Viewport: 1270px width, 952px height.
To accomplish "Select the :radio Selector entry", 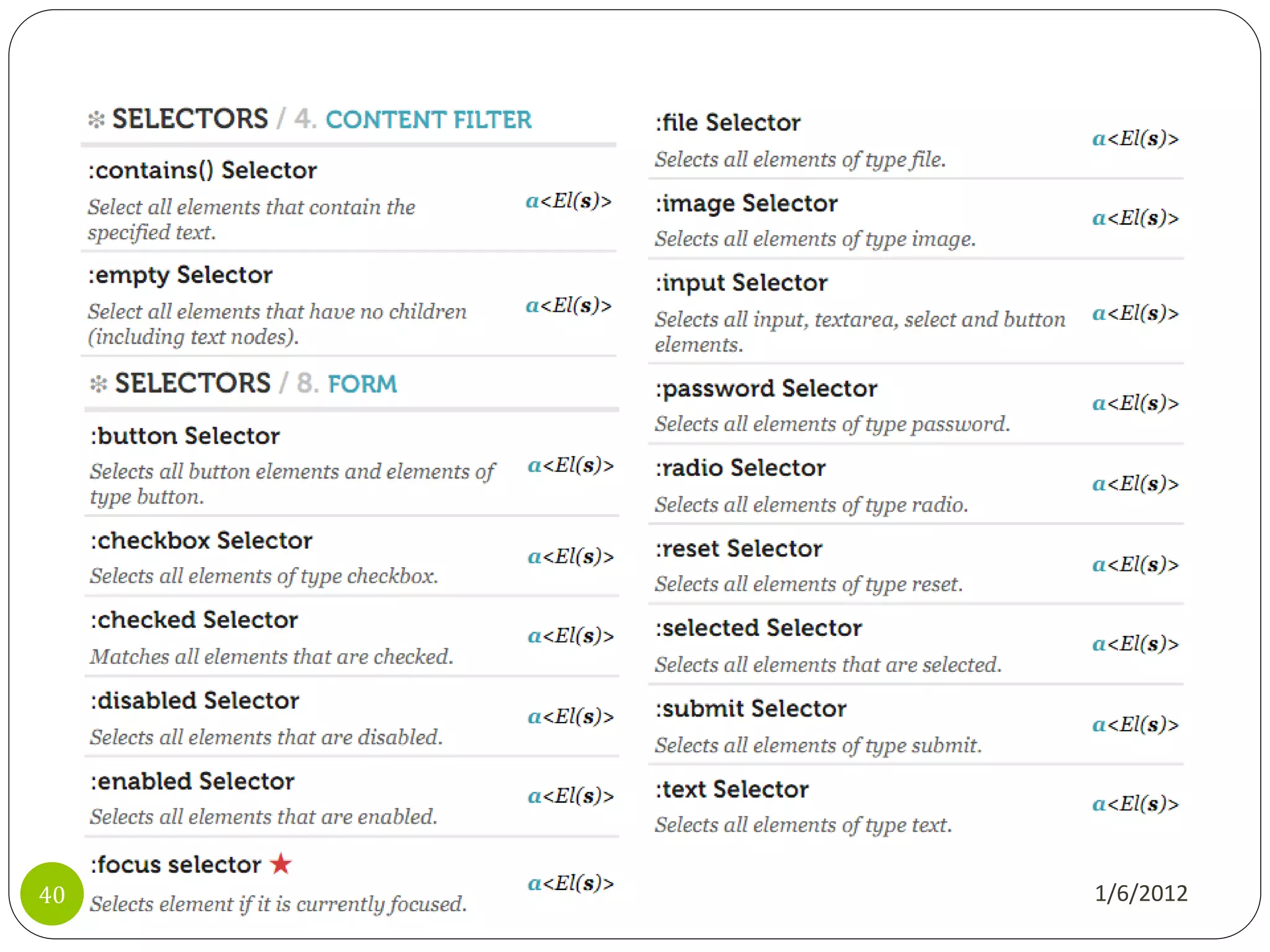I will pyautogui.click(x=740, y=468).
